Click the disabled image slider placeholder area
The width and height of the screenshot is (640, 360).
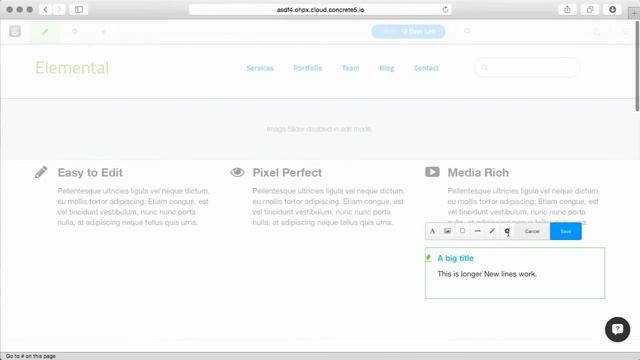[319, 129]
